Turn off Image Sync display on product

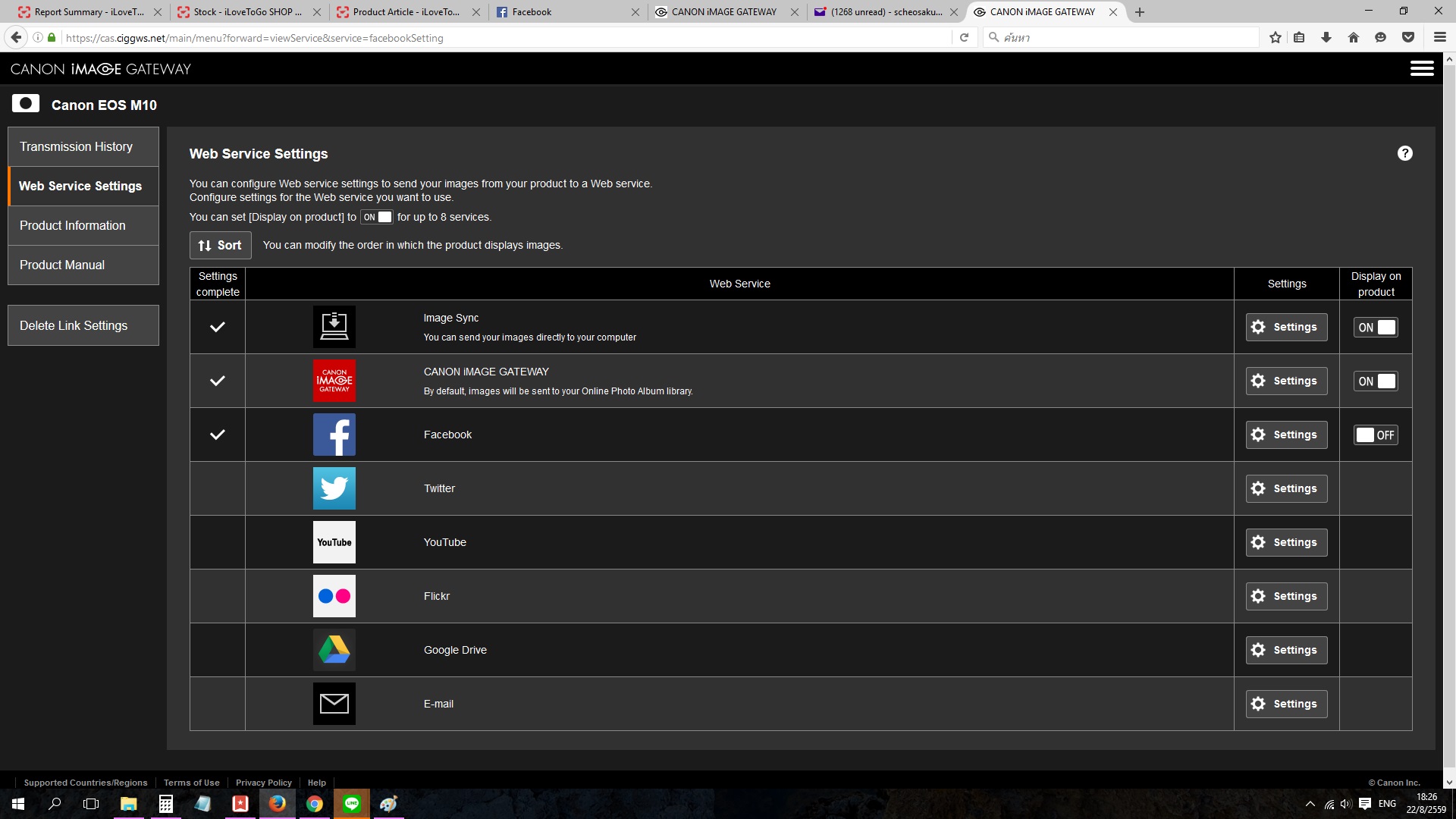pos(1376,327)
